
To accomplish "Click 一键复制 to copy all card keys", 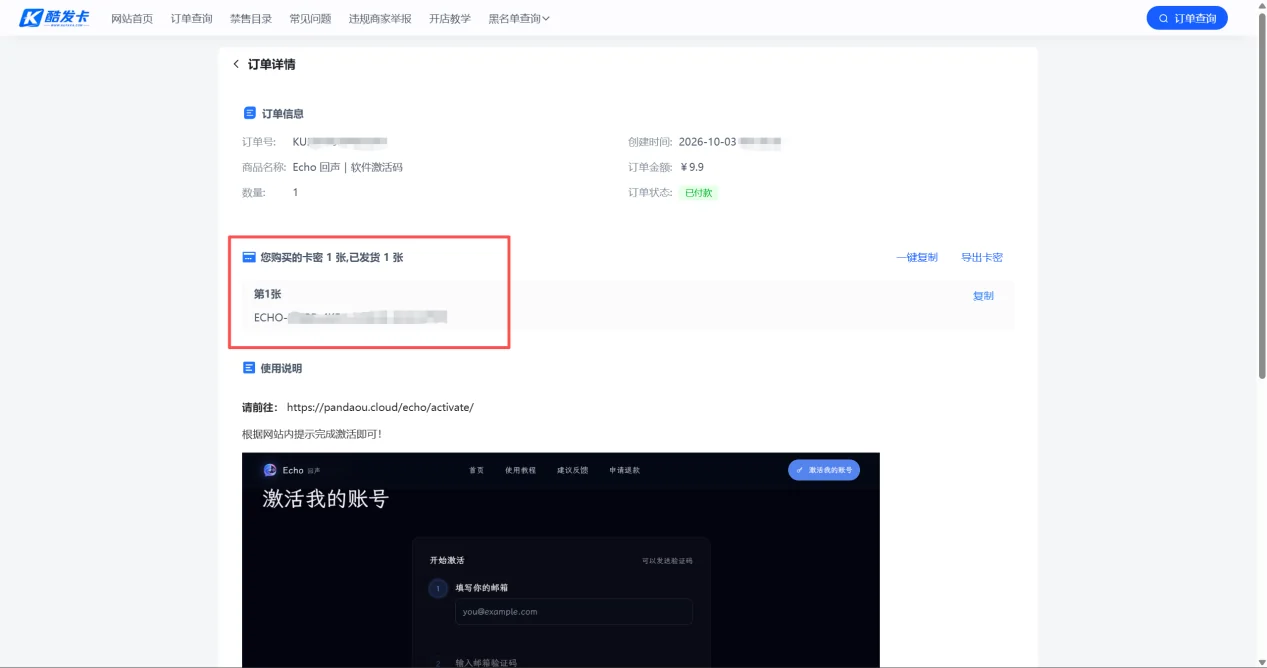I will 917,257.
